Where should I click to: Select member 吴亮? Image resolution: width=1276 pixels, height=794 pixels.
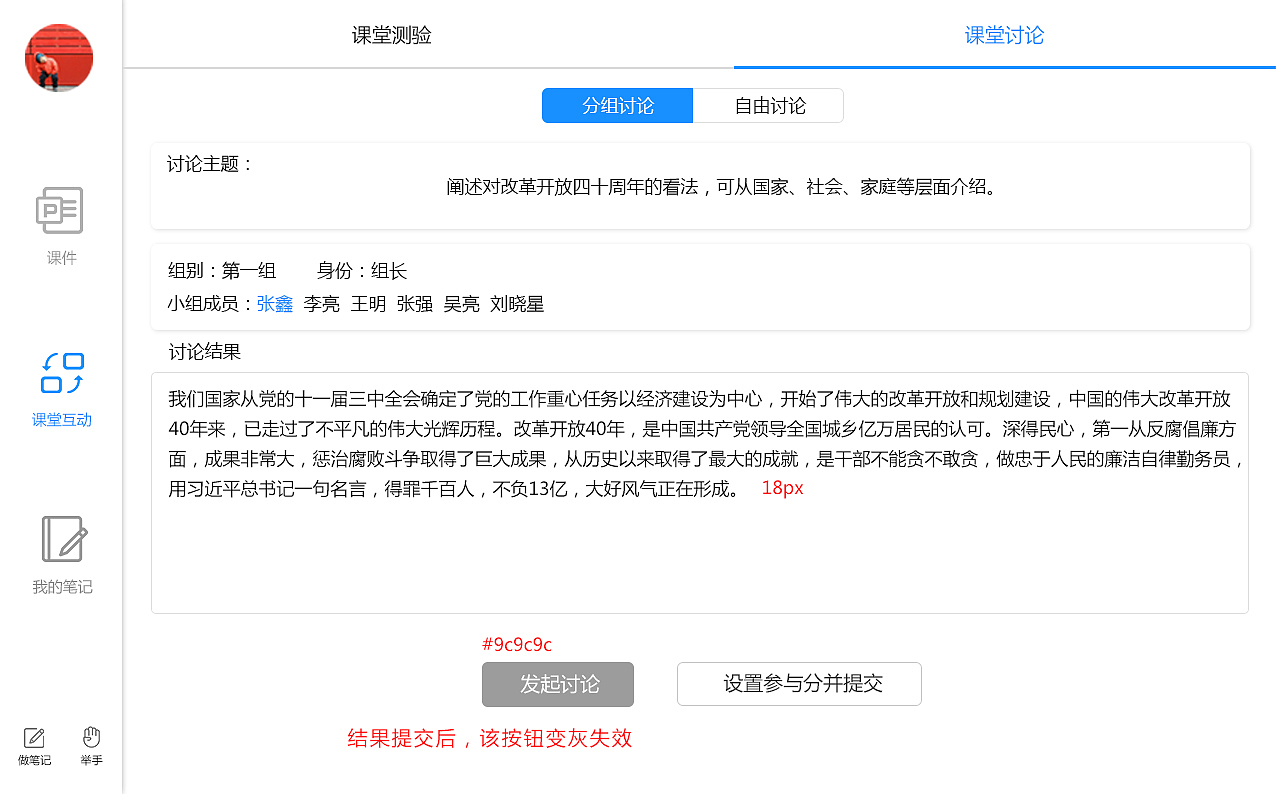[x=461, y=304]
